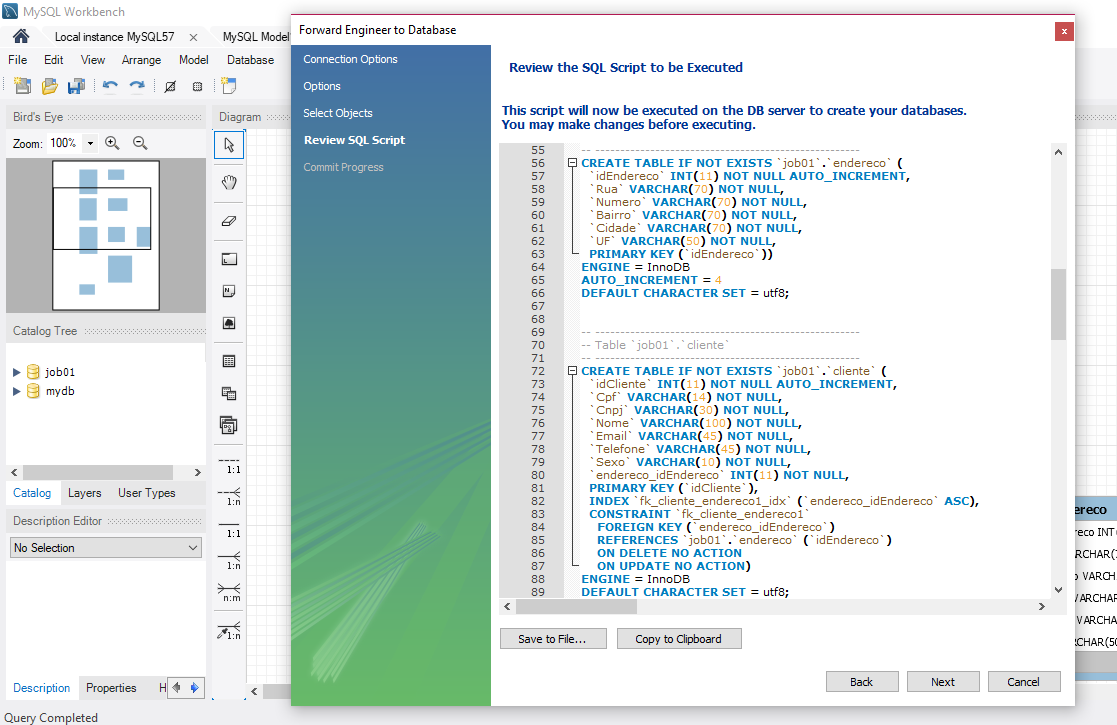Switch to the Catalog tab

tap(32, 493)
